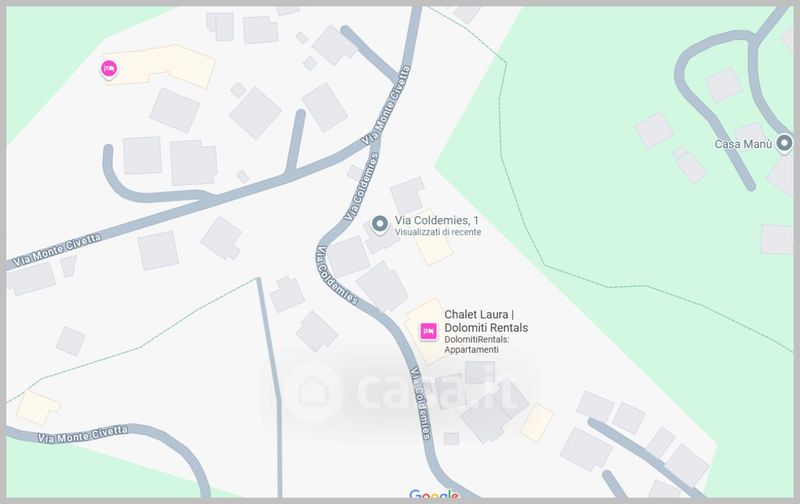Select the lower Via Coldemies road label
Image resolution: width=800 pixels, height=504 pixels.
(x=421, y=402)
